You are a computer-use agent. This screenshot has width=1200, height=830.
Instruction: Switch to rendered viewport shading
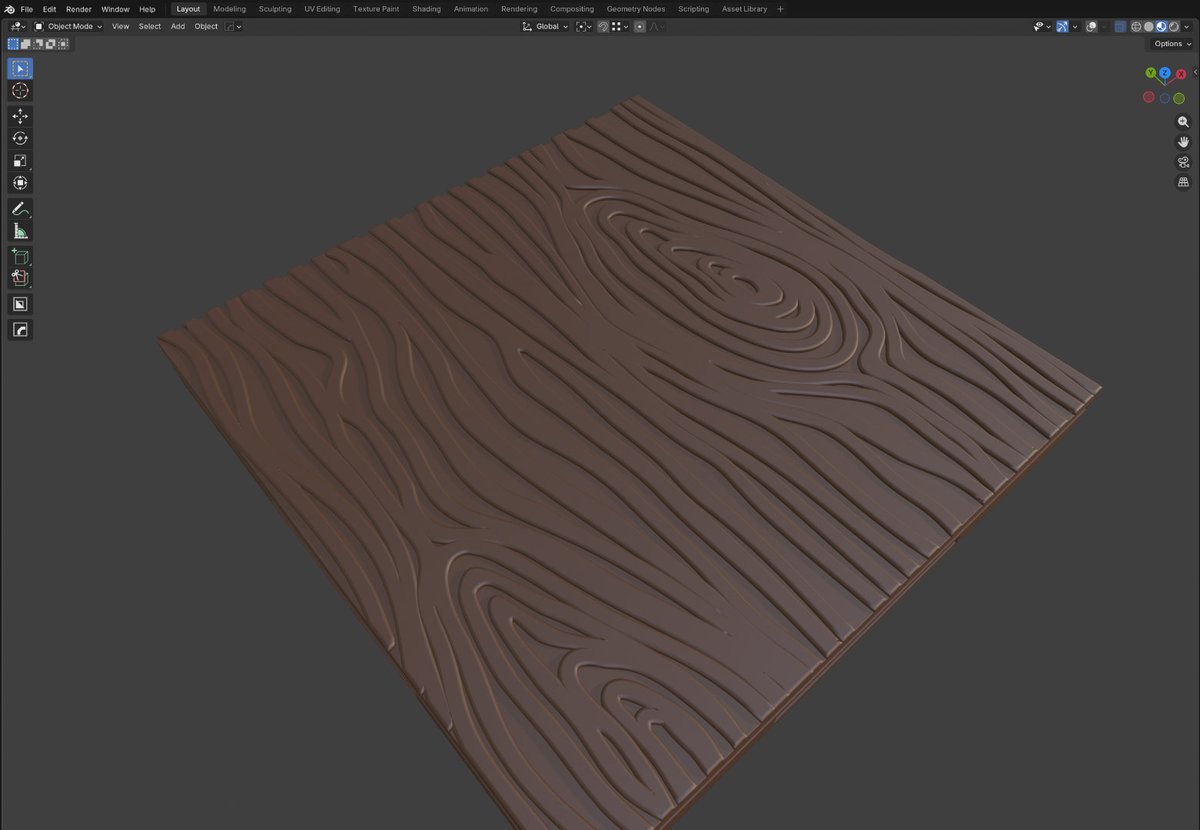pyautogui.click(x=1174, y=26)
